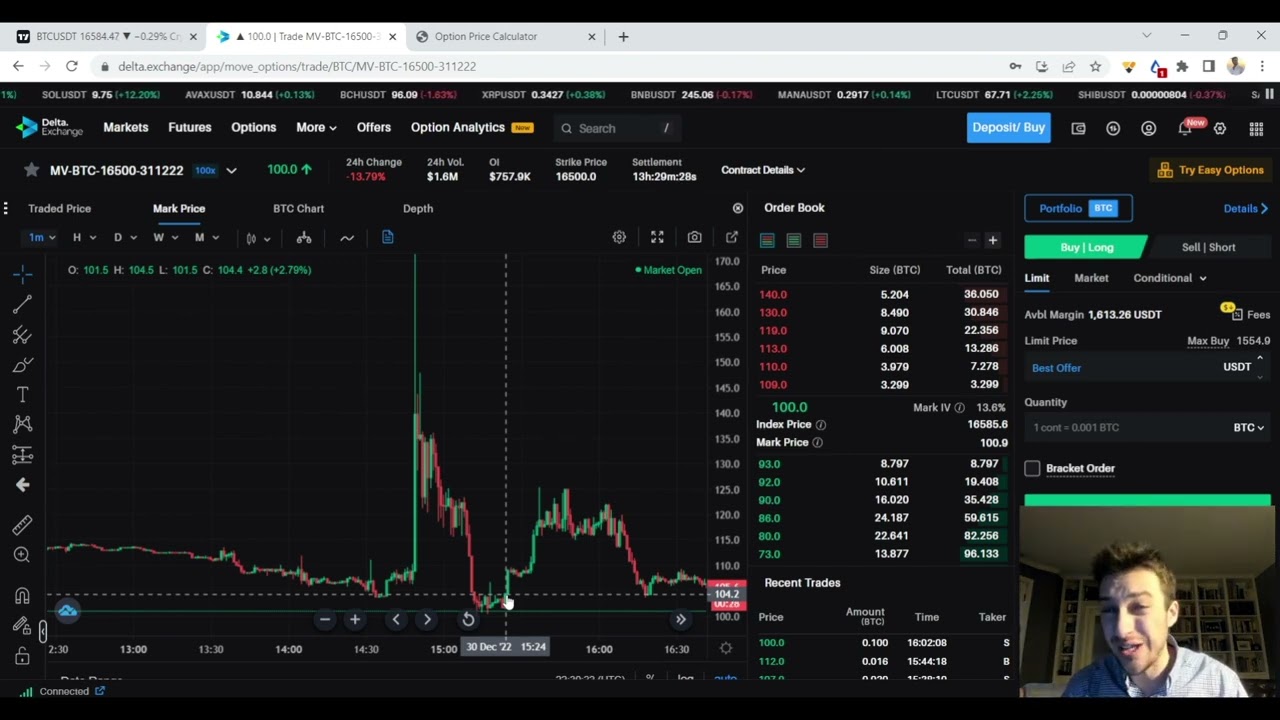Select the zoom in magnifier tool
This screenshot has width=1280, height=720.
tap(22, 555)
